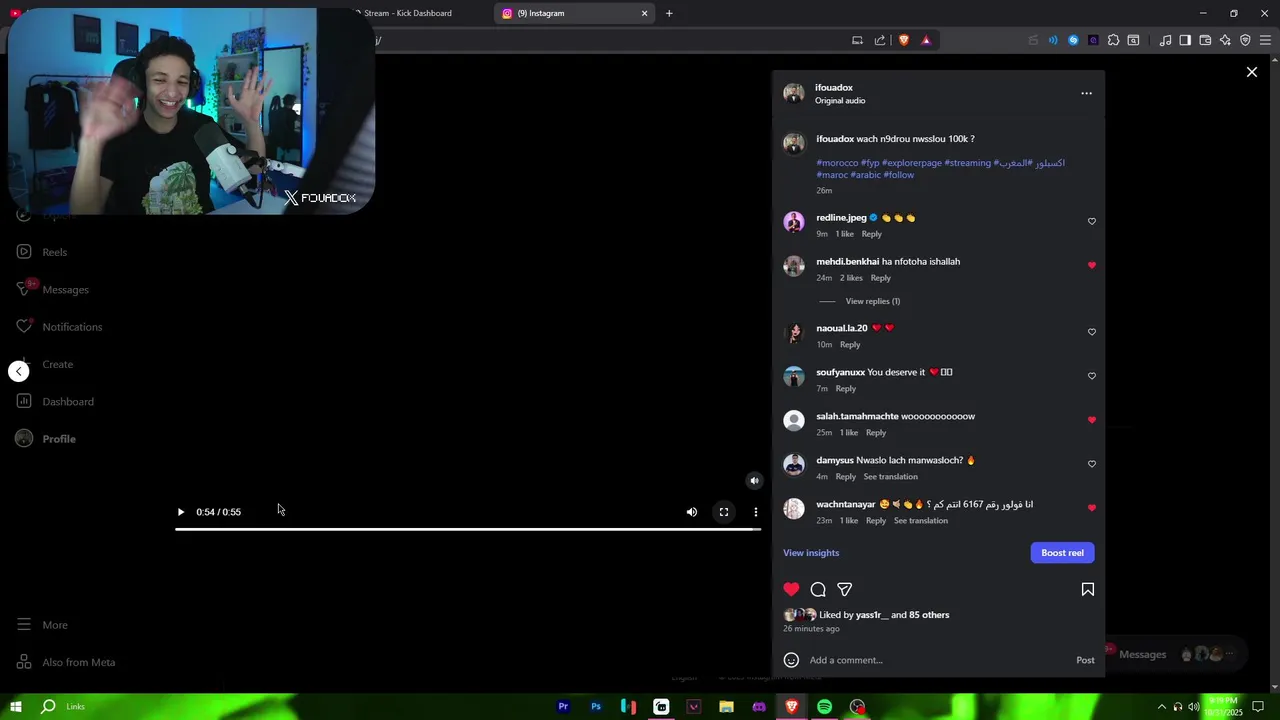Screen dimensions: 1280x720
Task: Open the Brave VPN shield icon
Action: click(1245, 40)
